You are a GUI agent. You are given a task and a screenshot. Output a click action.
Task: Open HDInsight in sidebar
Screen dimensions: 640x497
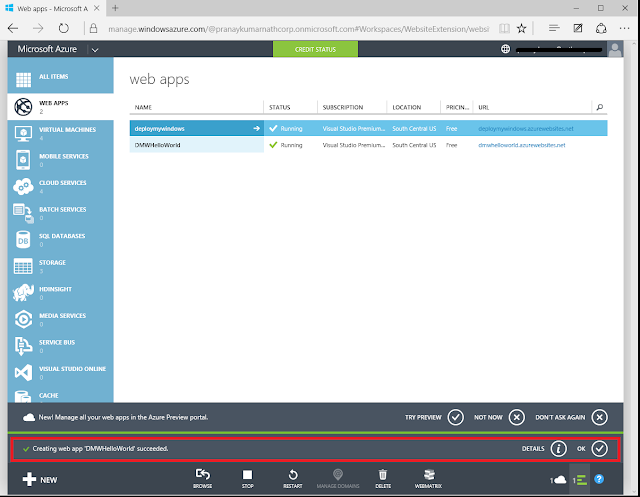tap(60, 293)
